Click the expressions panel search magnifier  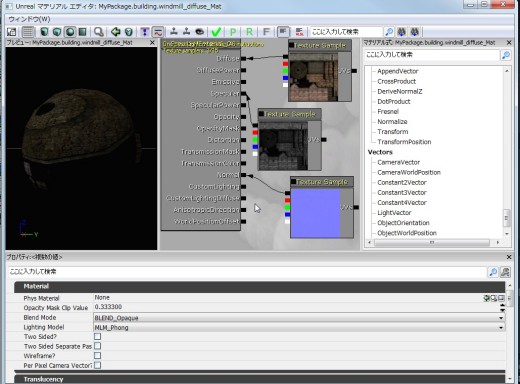click(506, 55)
